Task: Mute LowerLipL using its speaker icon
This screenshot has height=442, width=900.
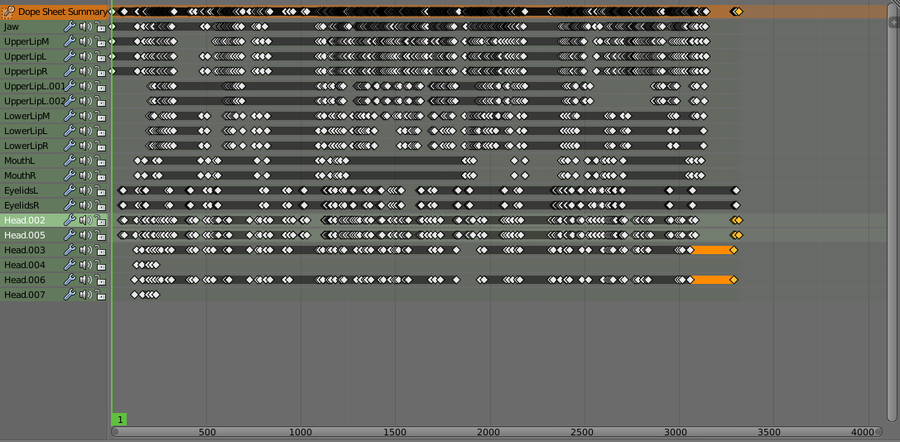Action: click(x=86, y=131)
